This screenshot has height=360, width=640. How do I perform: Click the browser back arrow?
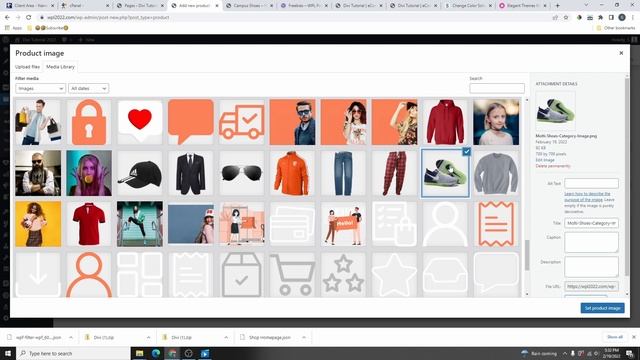coord(7,18)
